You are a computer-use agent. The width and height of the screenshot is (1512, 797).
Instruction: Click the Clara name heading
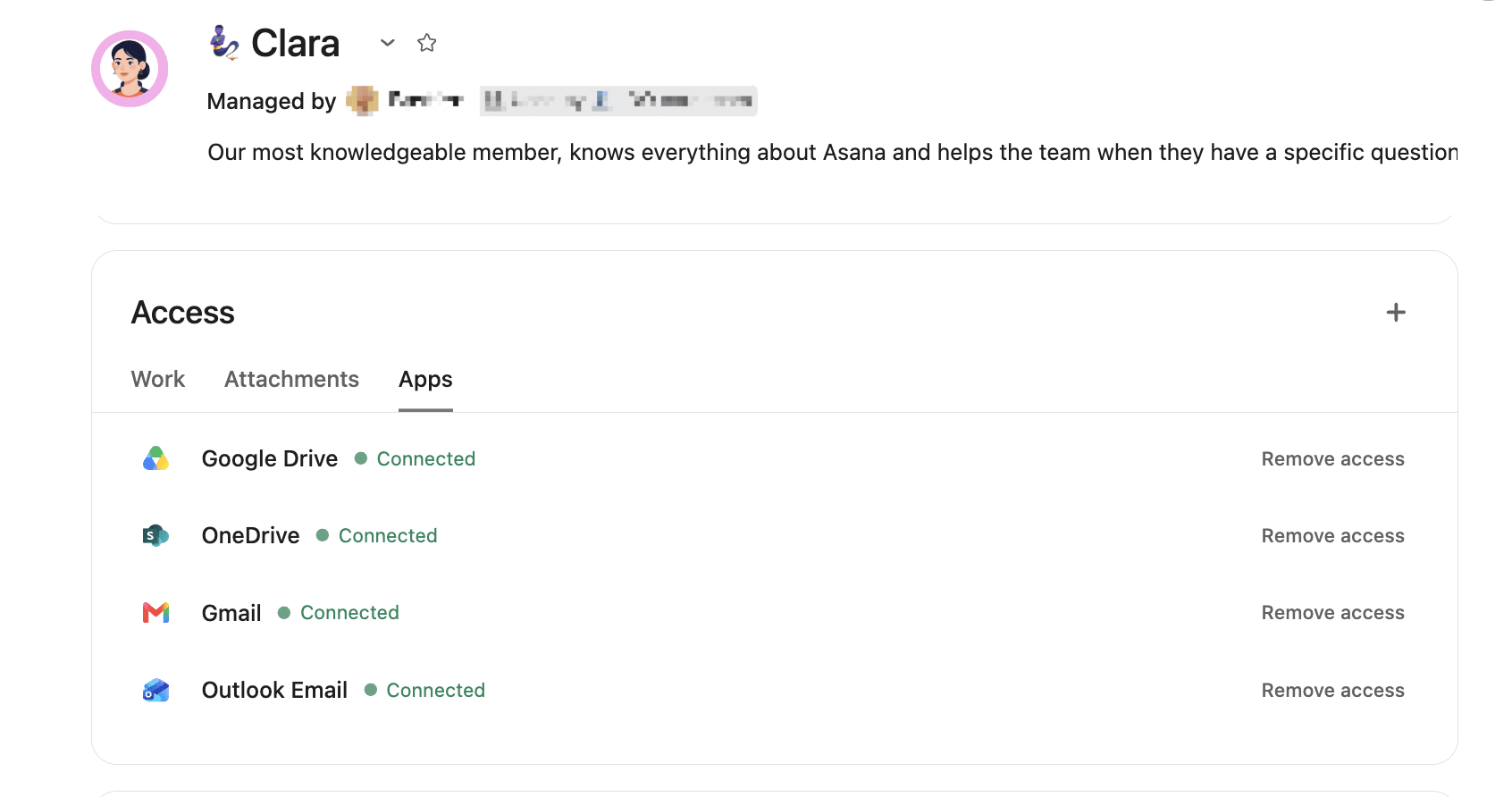click(x=296, y=43)
